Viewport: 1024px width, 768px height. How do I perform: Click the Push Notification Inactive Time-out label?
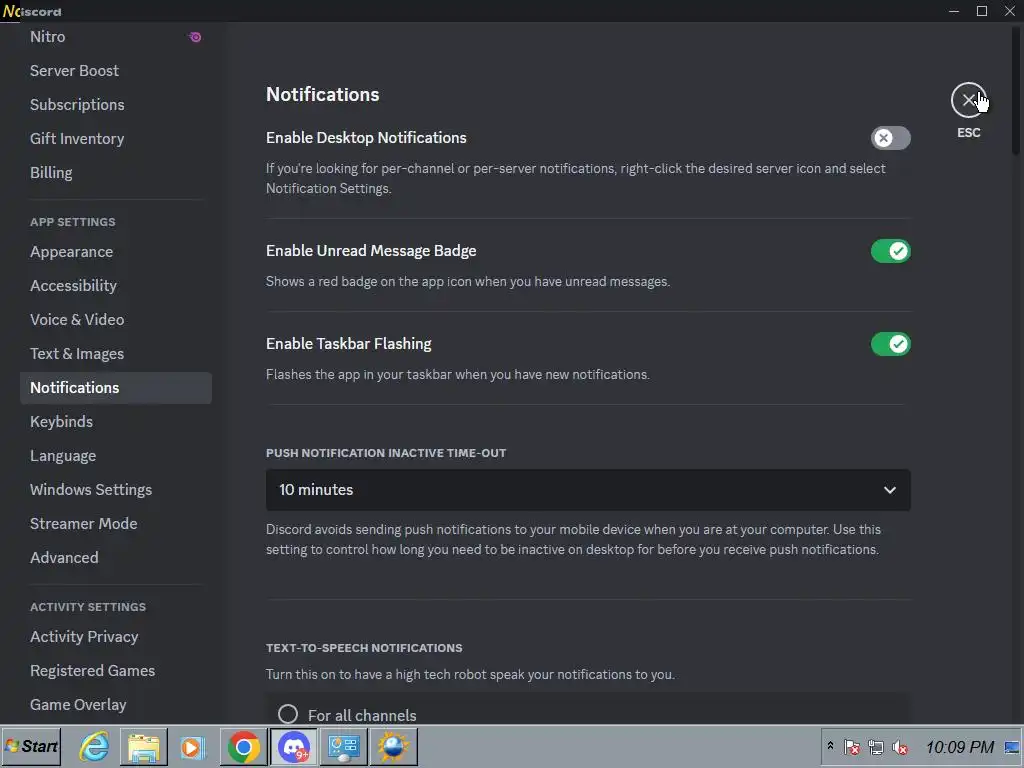tap(386, 453)
